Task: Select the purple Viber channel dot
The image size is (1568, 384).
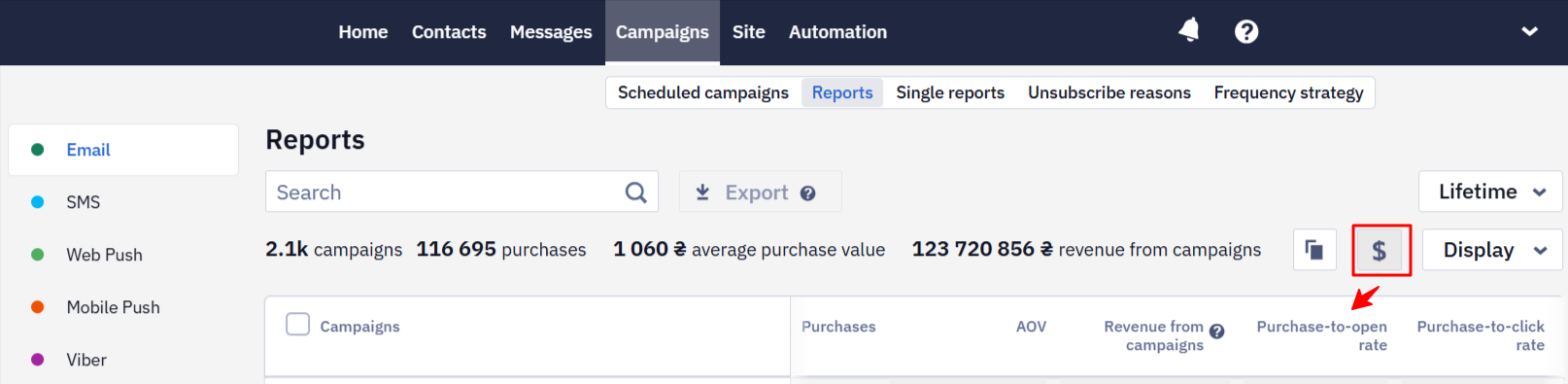Action: click(x=38, y=360)
